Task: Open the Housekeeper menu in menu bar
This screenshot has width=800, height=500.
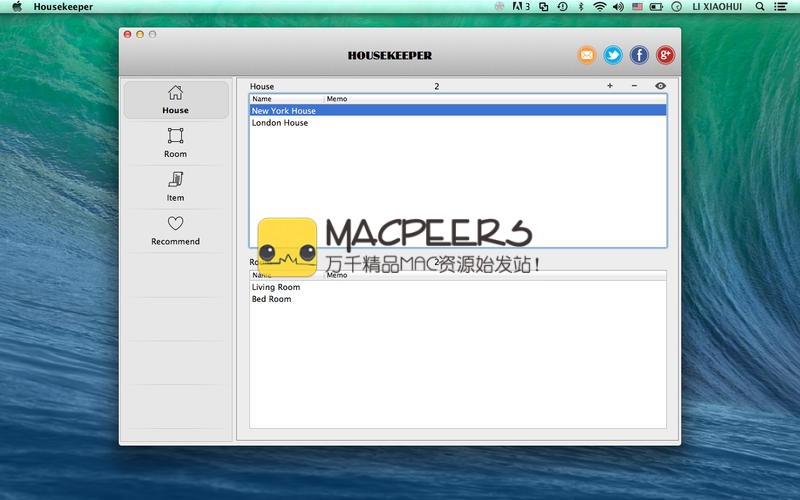Action: click(x=63, y=7)
